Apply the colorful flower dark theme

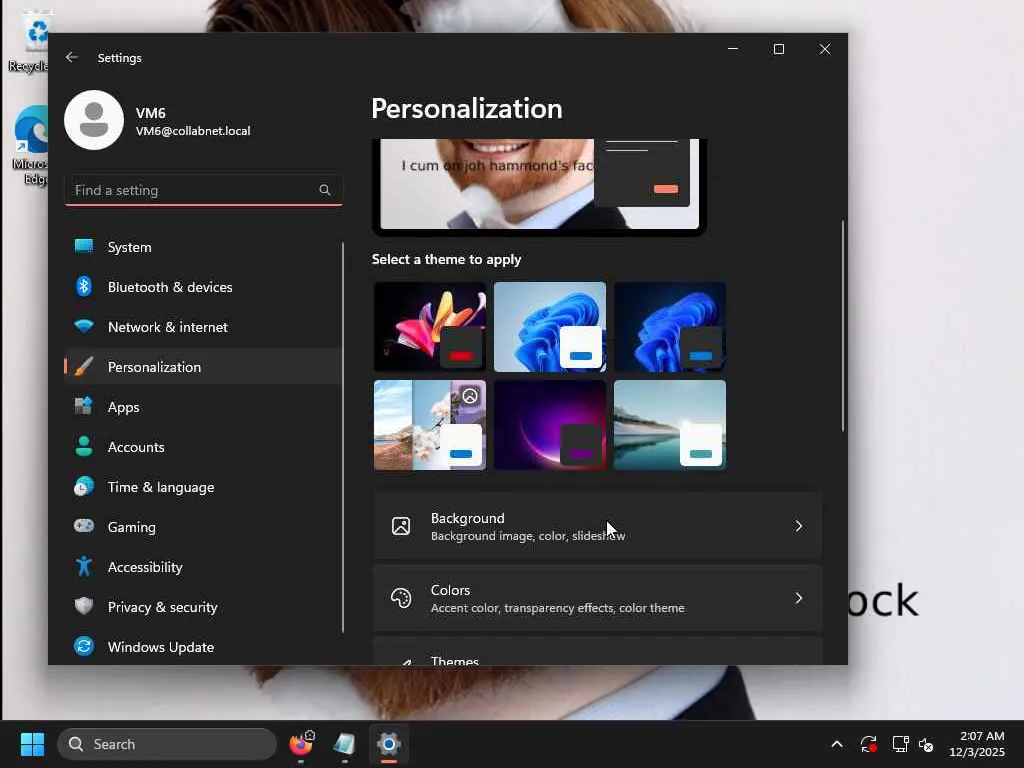tap(430, 327)
